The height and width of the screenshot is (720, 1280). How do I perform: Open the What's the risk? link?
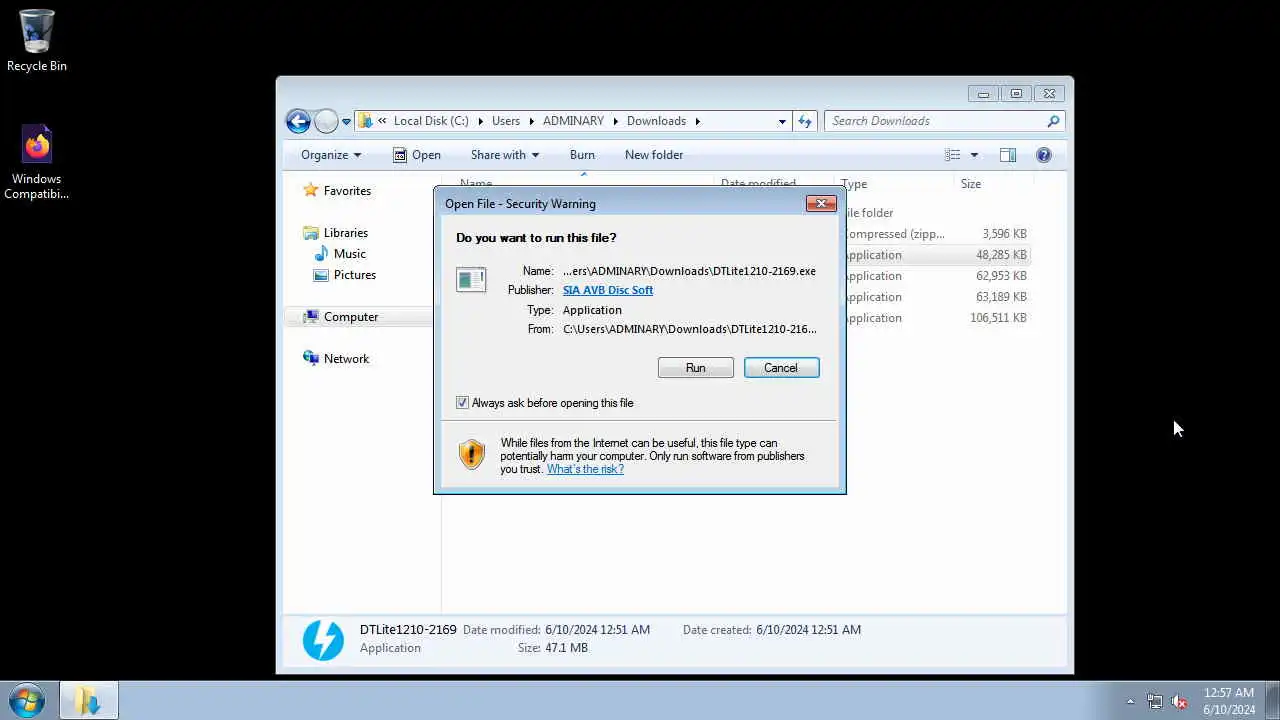pos(585,469)
